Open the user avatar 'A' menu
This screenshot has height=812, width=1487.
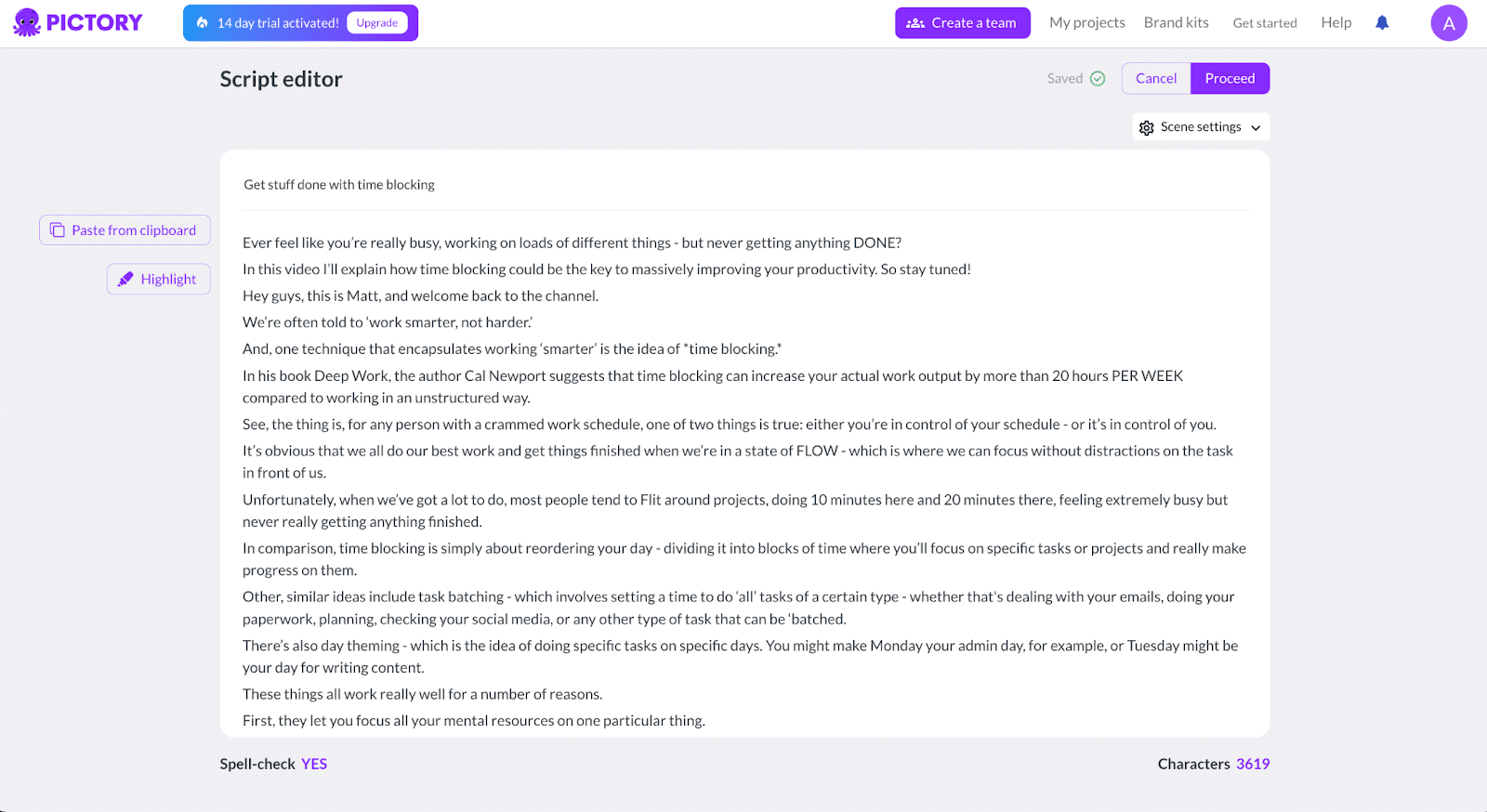tap(1448, 23)
